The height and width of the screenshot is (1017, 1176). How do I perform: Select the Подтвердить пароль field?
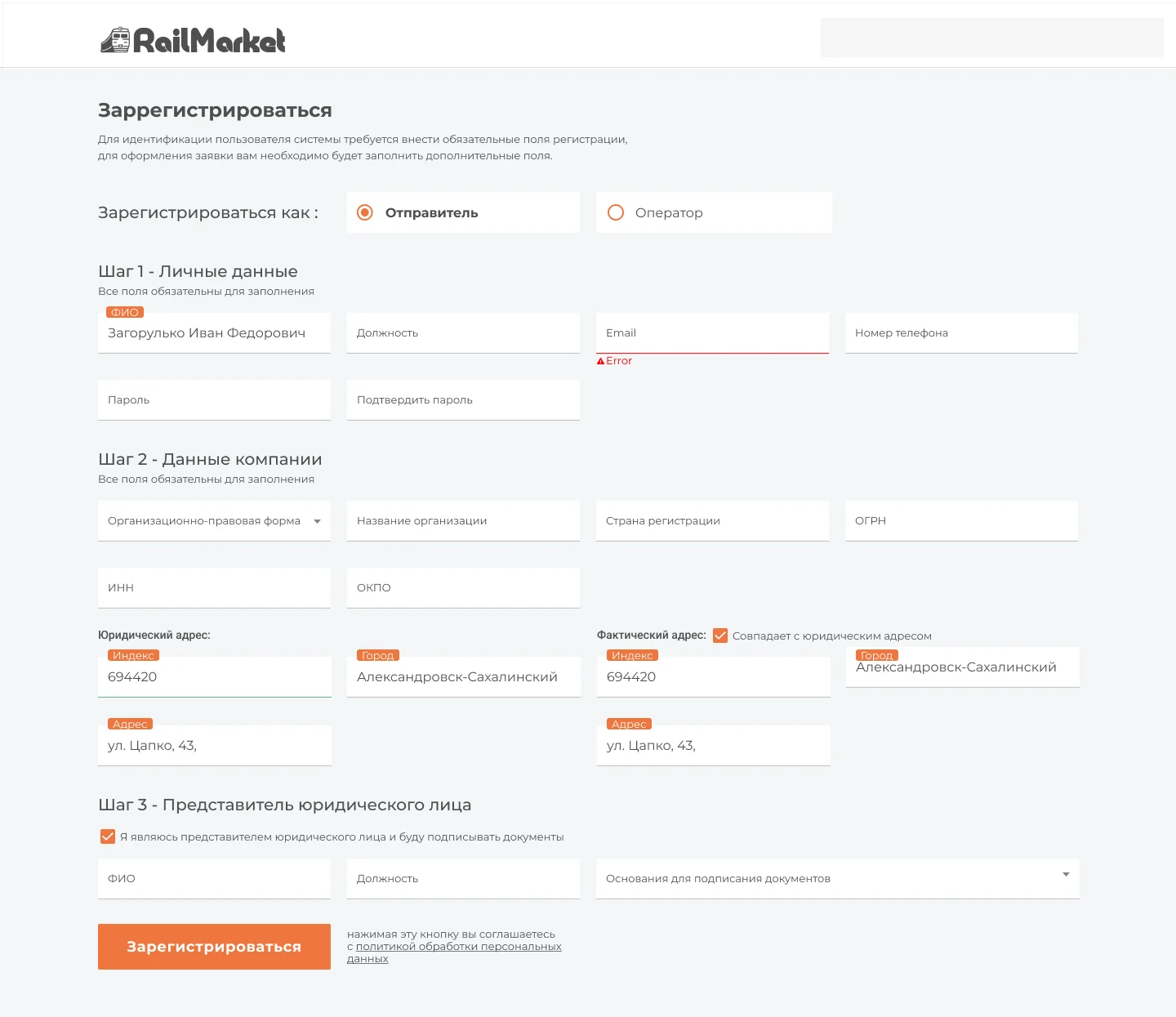(463, 400)
